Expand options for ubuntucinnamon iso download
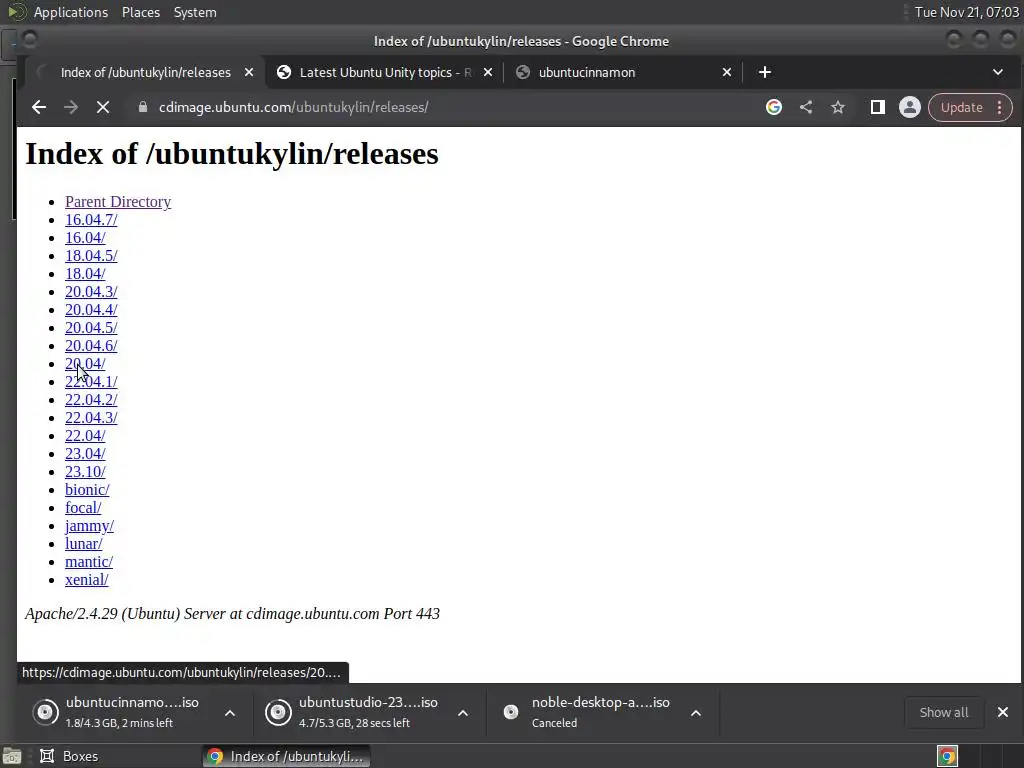Viewport: 1024px width, 768px height. click(x=230, y=712)
